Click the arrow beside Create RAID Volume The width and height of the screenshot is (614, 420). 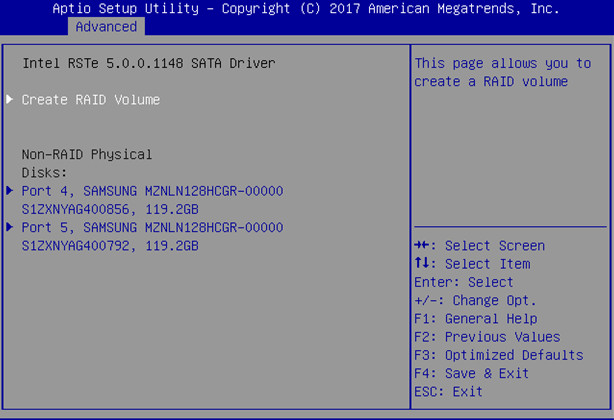click(x=10, y=99)
